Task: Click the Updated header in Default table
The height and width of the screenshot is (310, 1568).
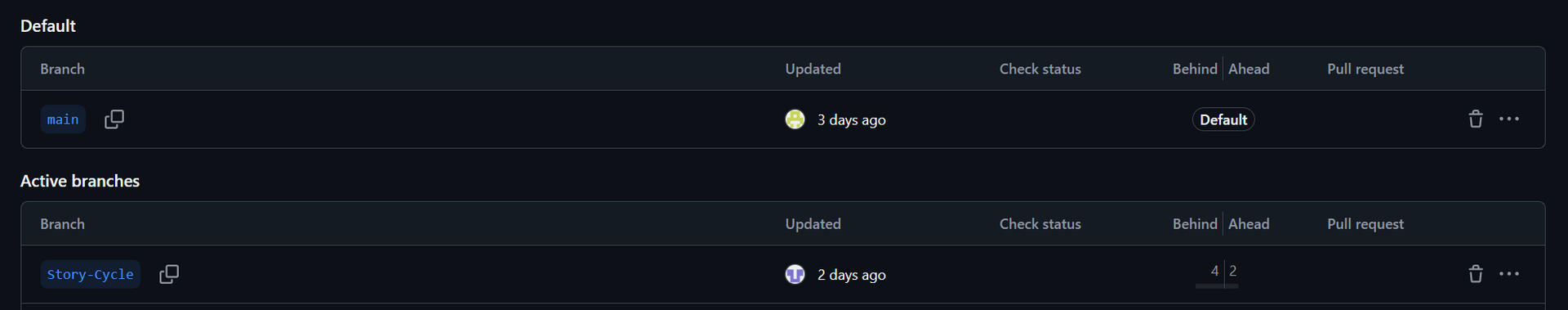Action: pyautogui.click(x=813, y=69)
